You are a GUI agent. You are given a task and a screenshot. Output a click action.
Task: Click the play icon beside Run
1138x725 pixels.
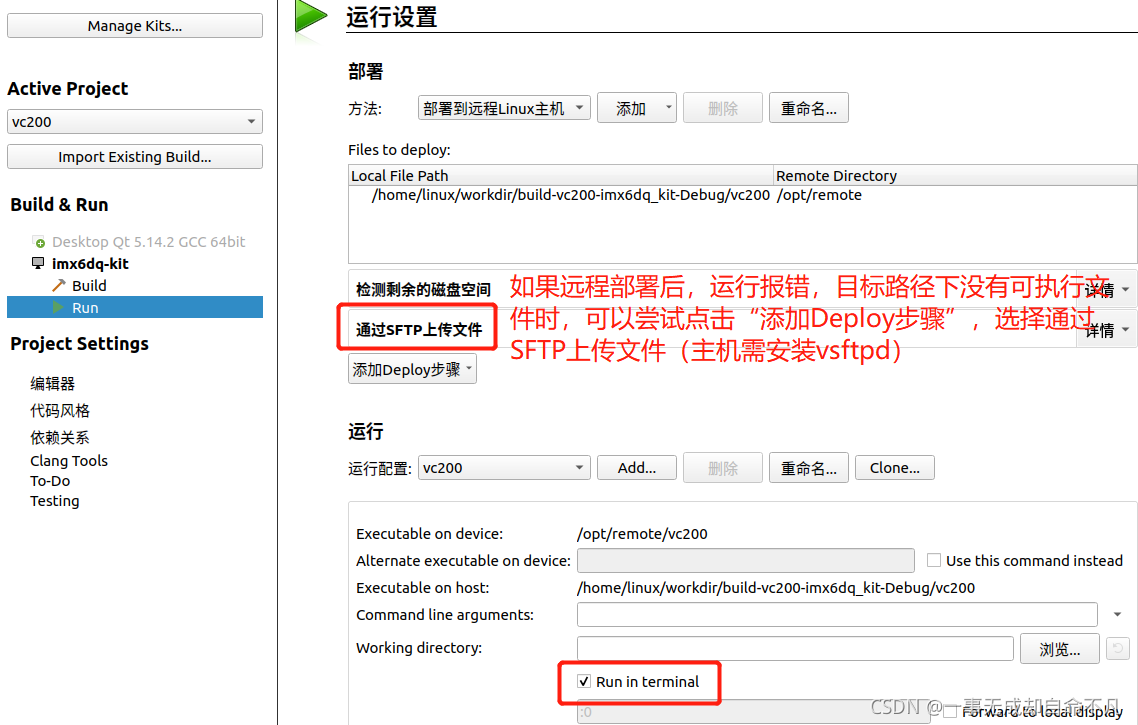click(x=58, y=308)
